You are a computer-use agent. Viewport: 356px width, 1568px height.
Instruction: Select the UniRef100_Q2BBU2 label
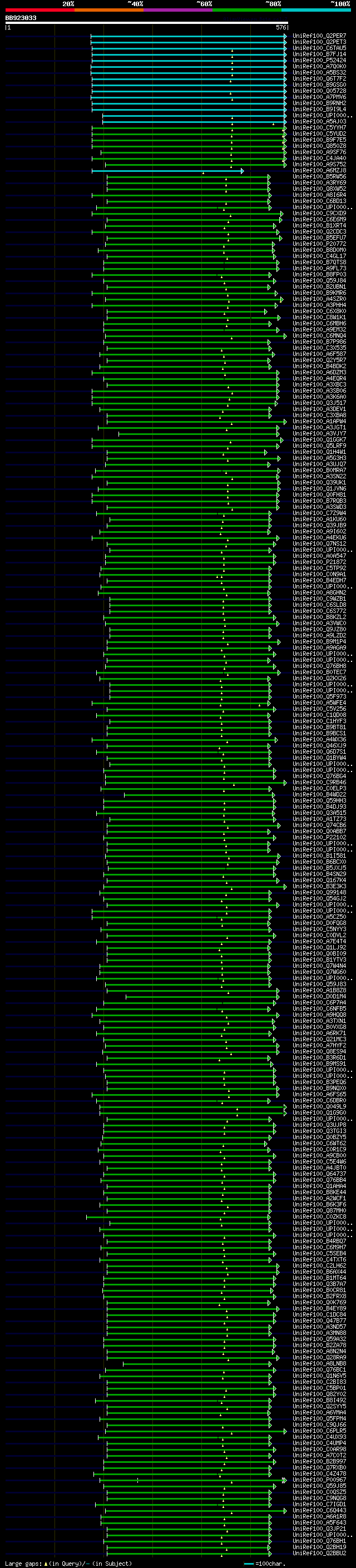pyautogui.click(x=319, y=1553)
